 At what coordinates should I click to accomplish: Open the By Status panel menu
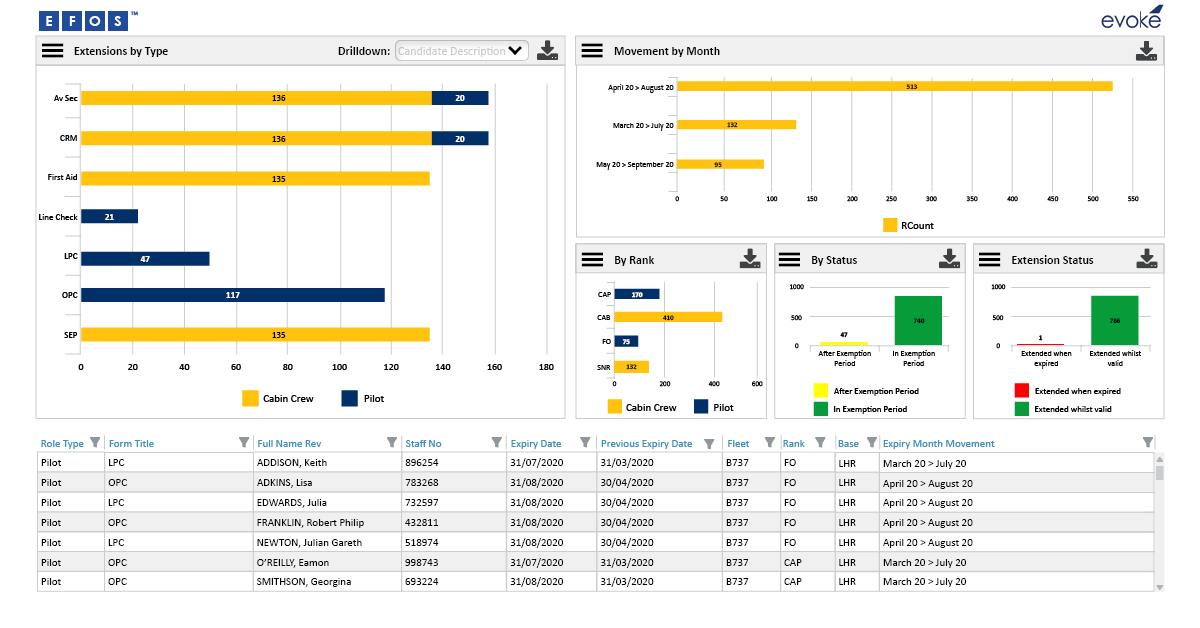[x=790, y=258]
